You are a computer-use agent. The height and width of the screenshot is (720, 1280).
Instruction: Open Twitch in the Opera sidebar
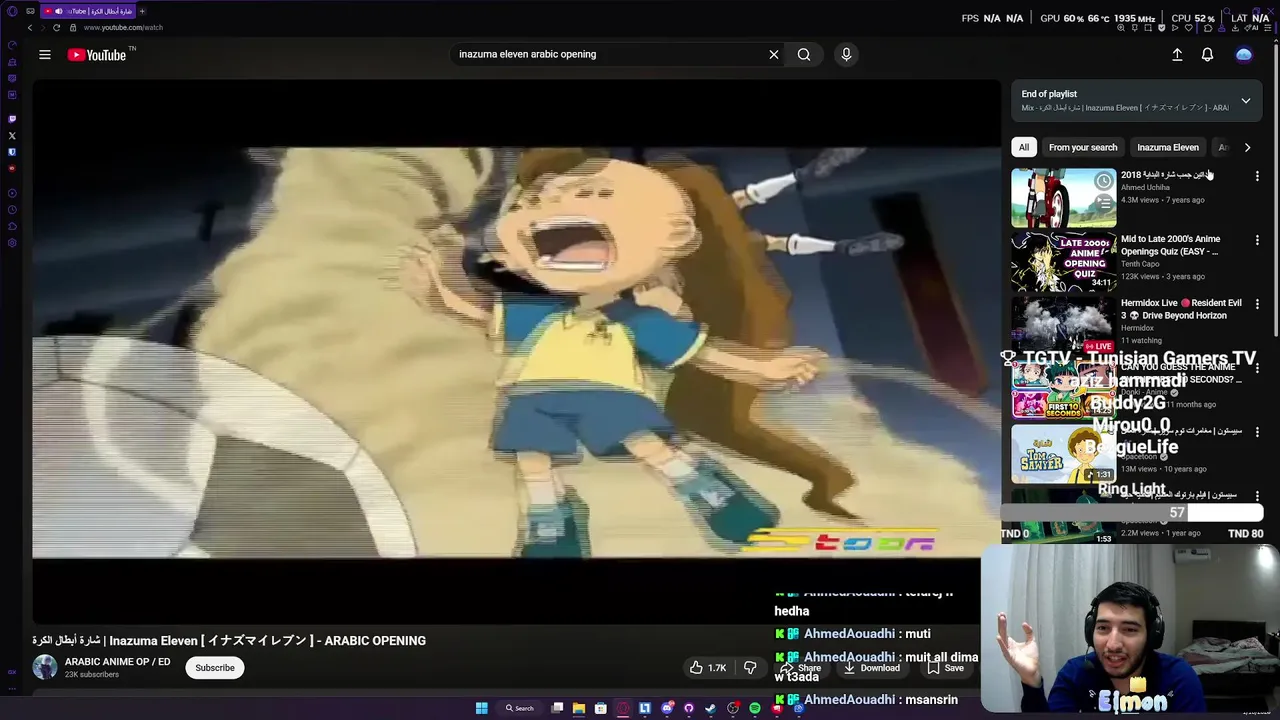click(12, 118)
